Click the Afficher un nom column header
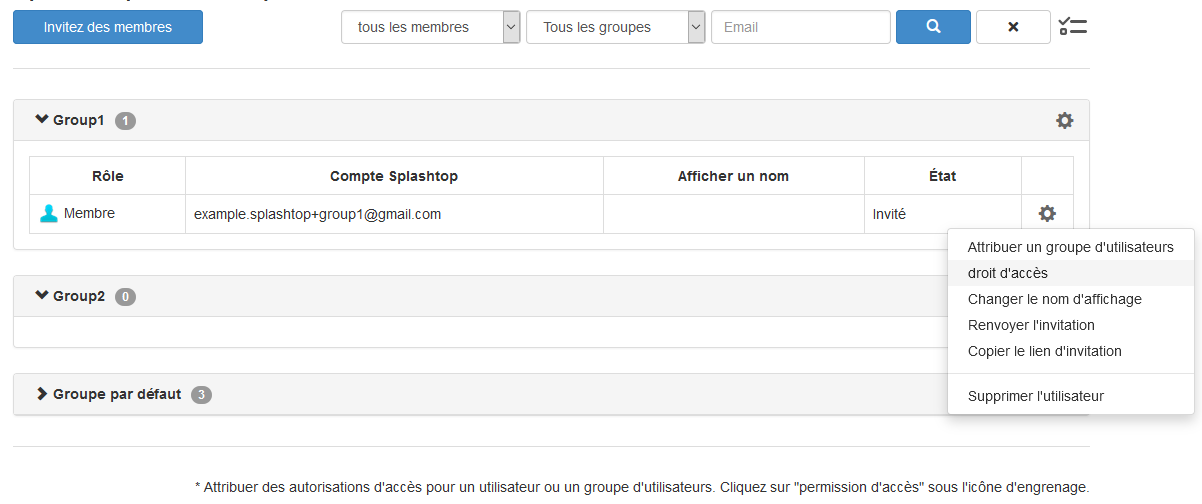The height and width of the screenshot is (504, 1202). click(733, 176)
